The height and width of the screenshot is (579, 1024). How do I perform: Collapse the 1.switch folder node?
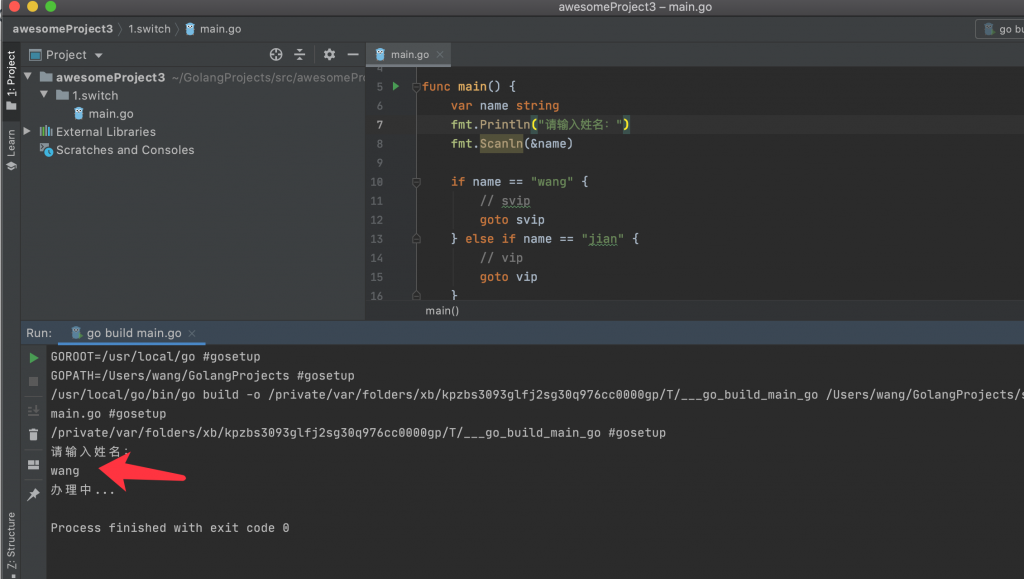click(x=44, y=95)
